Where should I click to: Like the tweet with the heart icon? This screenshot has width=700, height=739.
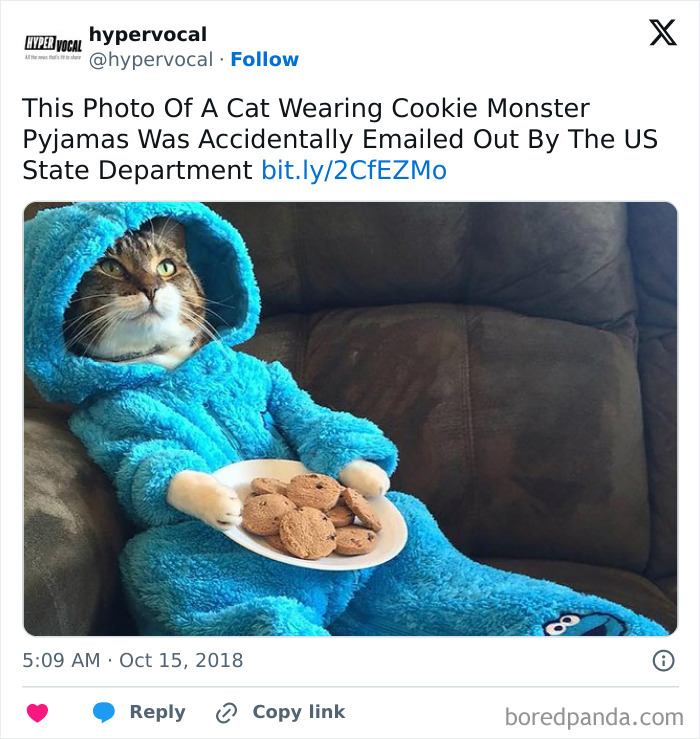tap(37, 713)
